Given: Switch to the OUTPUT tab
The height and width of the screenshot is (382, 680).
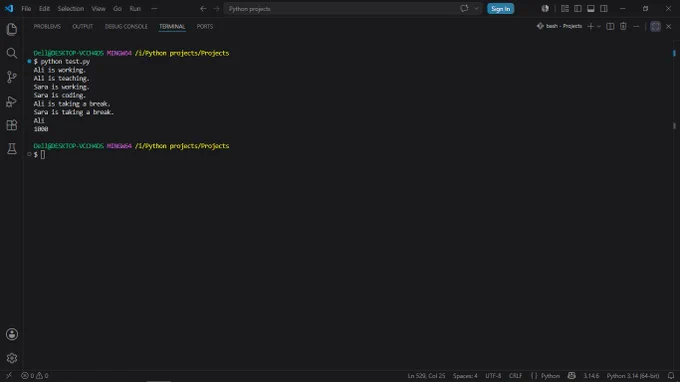Looking at the screenshot, I should (82, 26).
